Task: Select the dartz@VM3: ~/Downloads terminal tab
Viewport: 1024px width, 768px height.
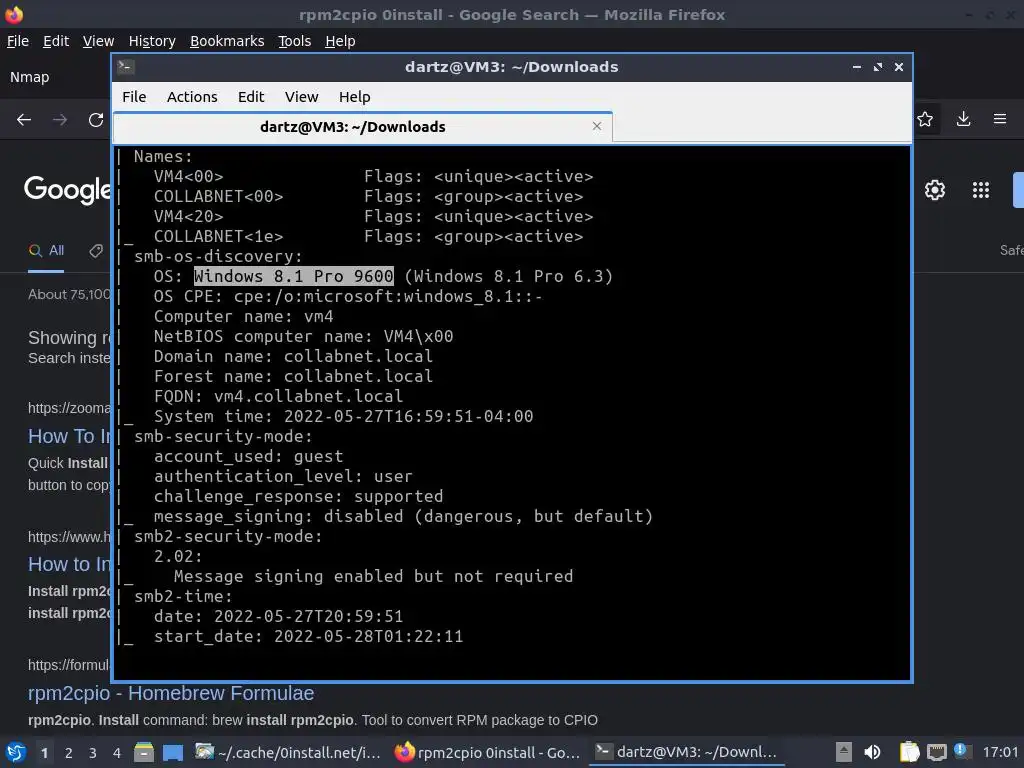Action: point(362,127)
